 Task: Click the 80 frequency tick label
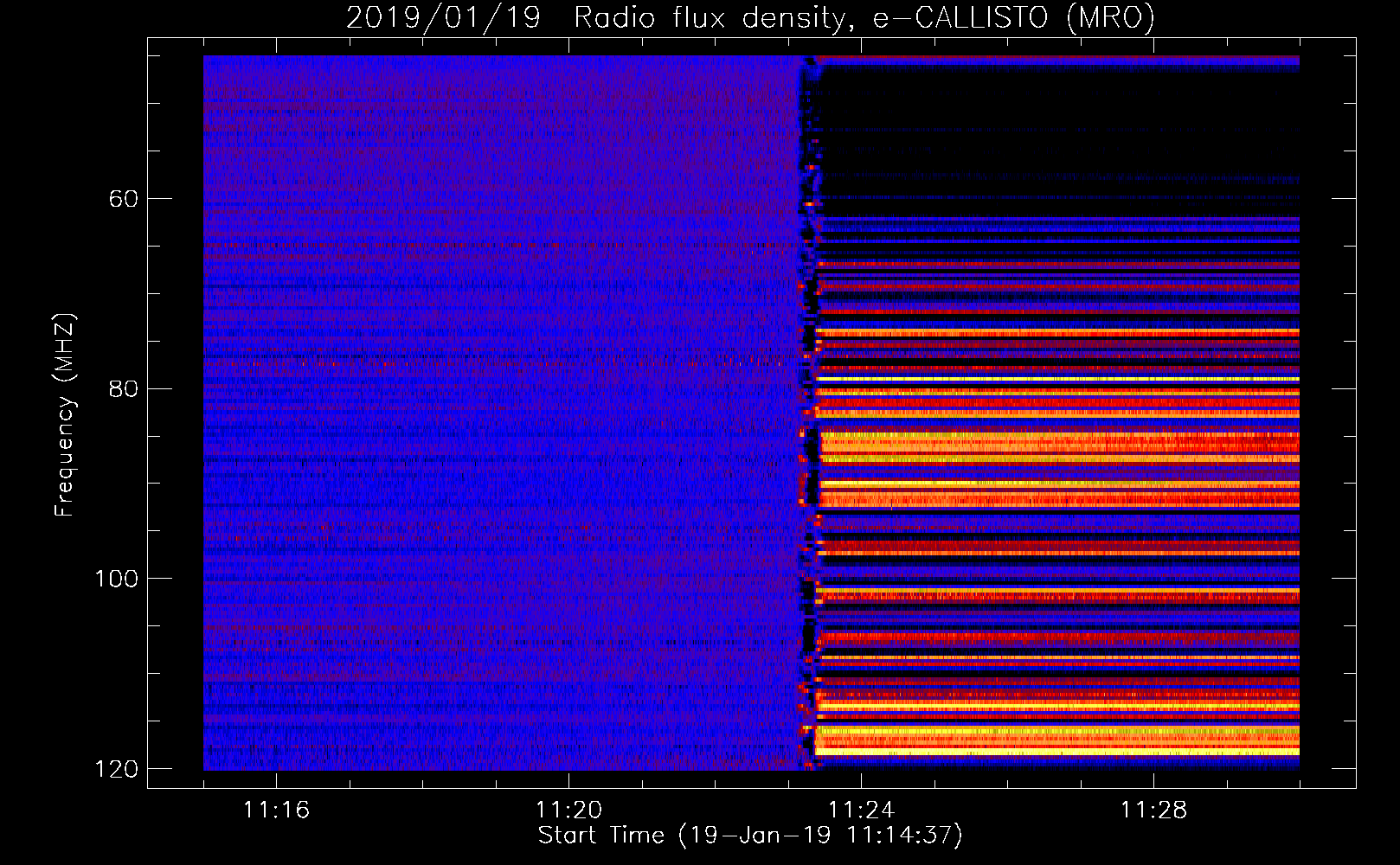point(123,388)
